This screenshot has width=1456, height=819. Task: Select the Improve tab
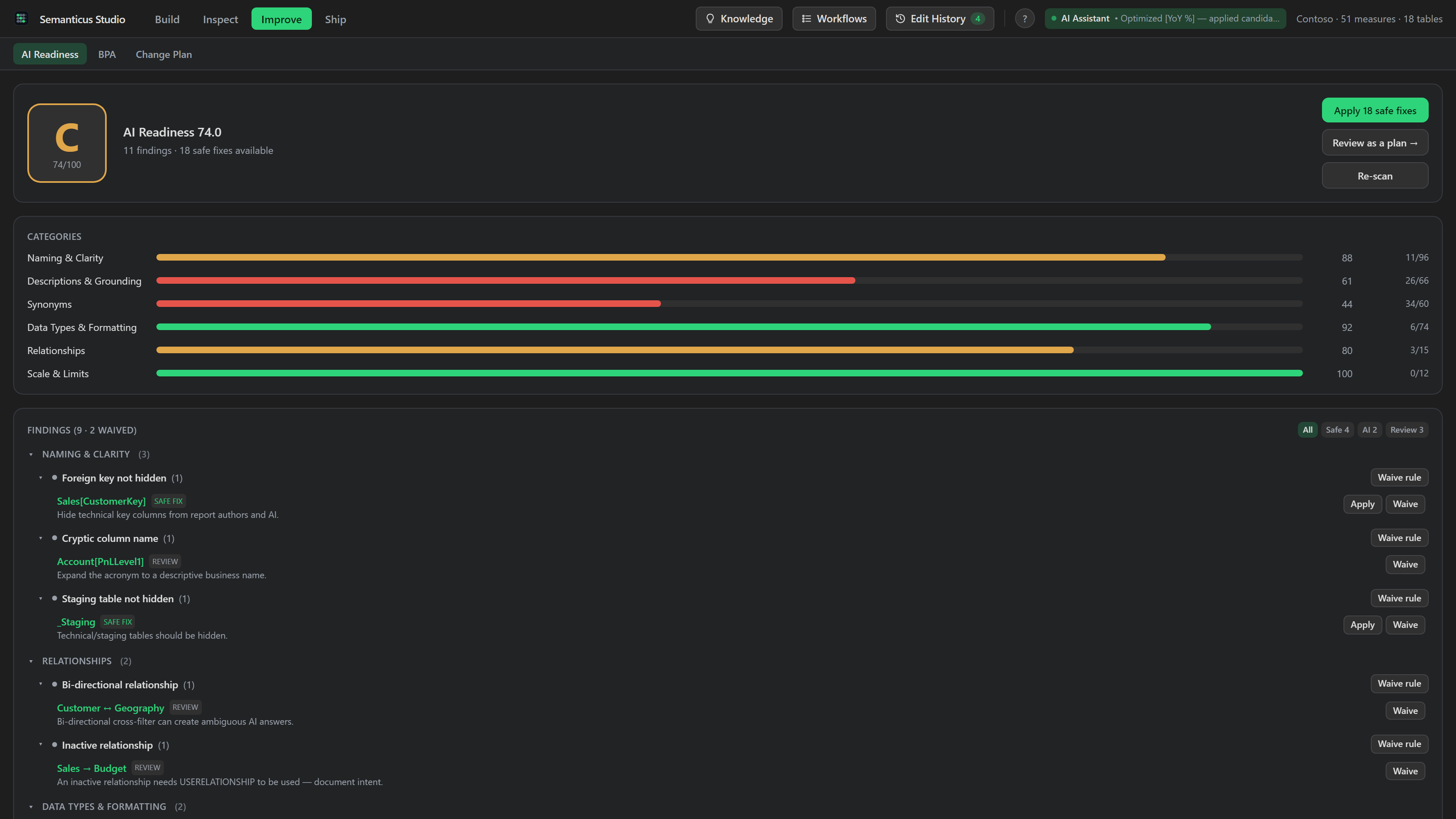(281, 19)
